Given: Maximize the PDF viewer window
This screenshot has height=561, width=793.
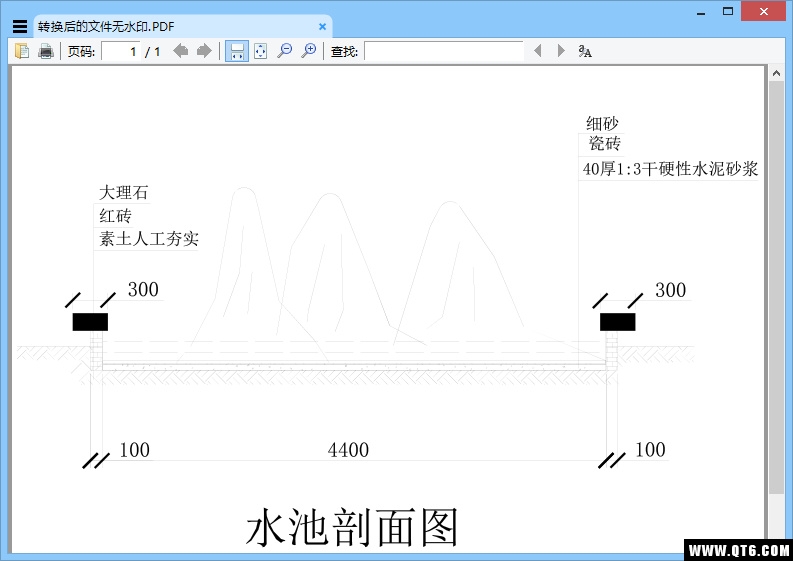Looking at the screenshot, I should (x=728, y=11).
